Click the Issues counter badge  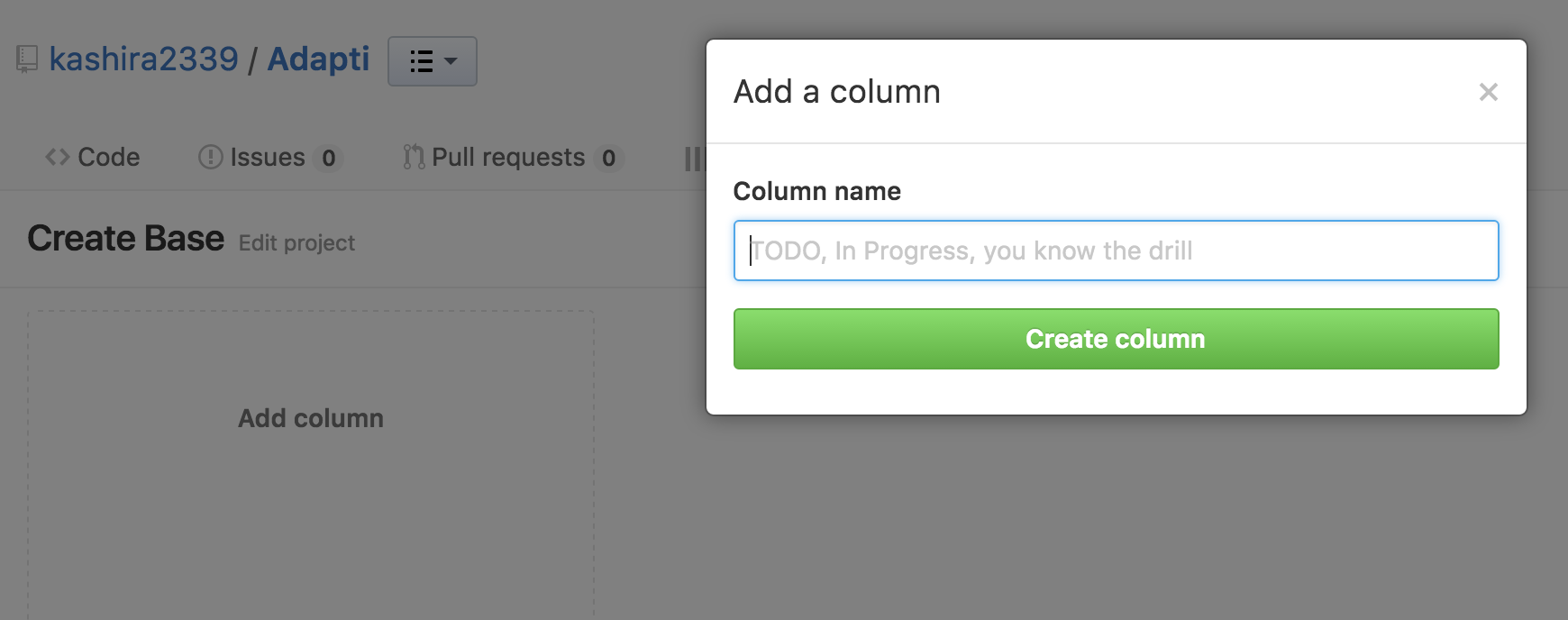(328, 159)
